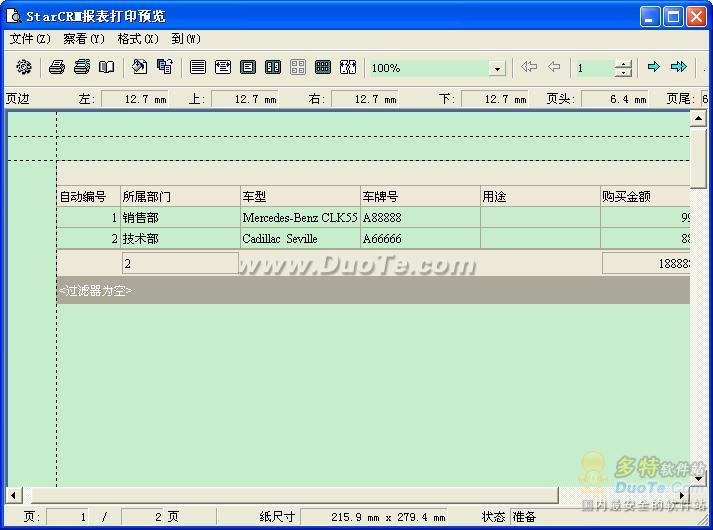Image resolution: width=713 pixels, height=530 pixels.
Task: Edit the bottom margin 下 field
Action: [495, 99]
